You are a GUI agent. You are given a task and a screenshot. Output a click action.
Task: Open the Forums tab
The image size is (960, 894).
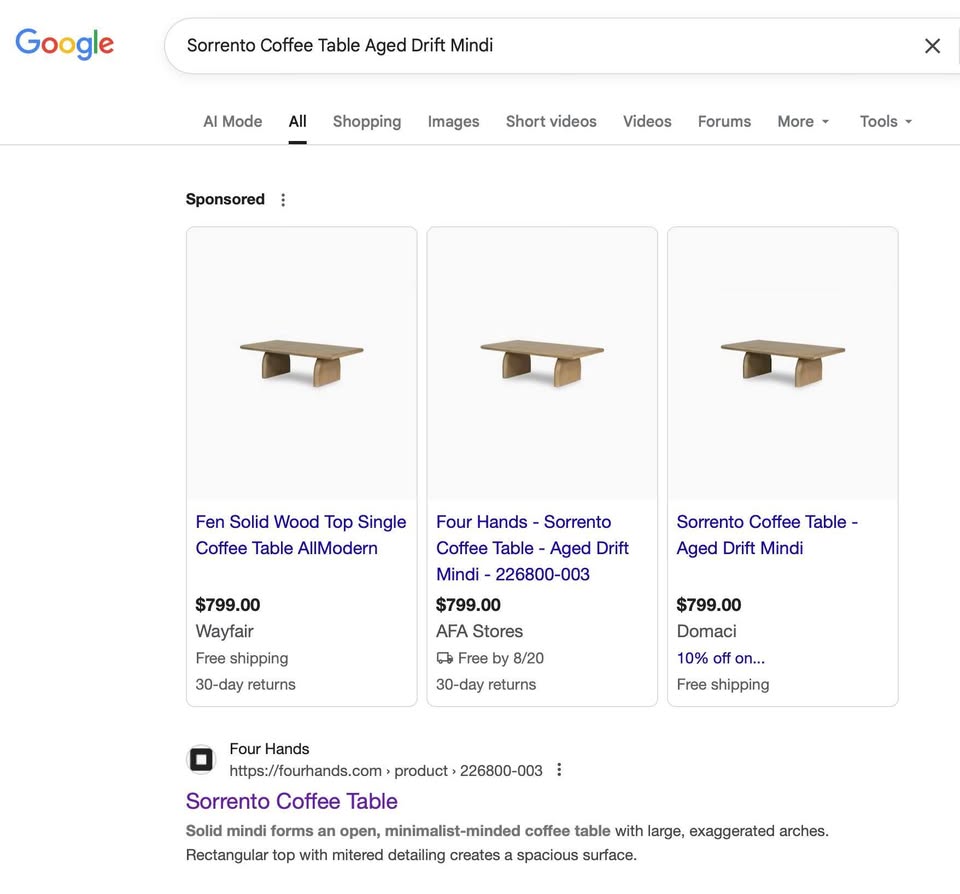pos(724,121)
